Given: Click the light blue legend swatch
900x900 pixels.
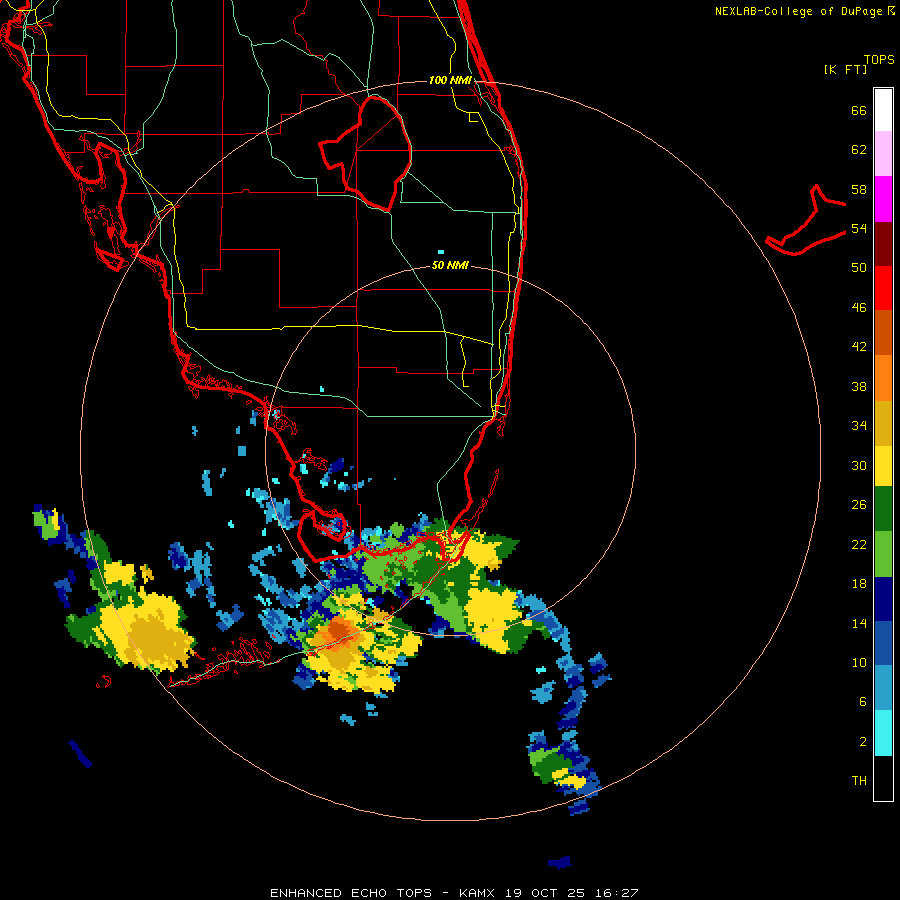Looking at the screenshot, I should click(x=883, y=688).
